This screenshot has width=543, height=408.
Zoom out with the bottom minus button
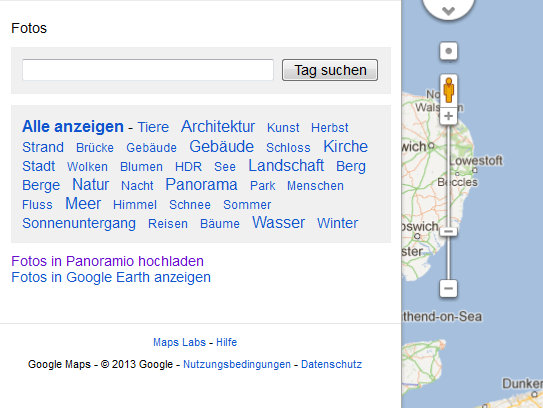[x=448, y=288]
